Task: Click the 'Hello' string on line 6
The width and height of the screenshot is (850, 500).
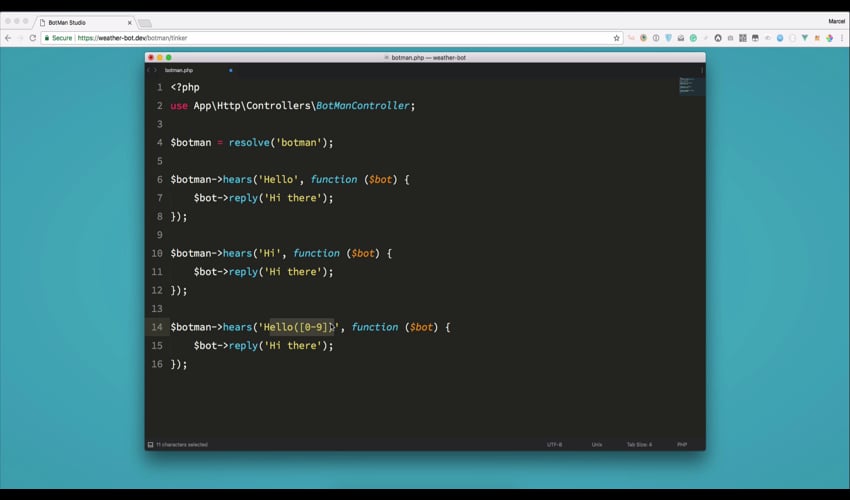Action: [x=278, y=180]
